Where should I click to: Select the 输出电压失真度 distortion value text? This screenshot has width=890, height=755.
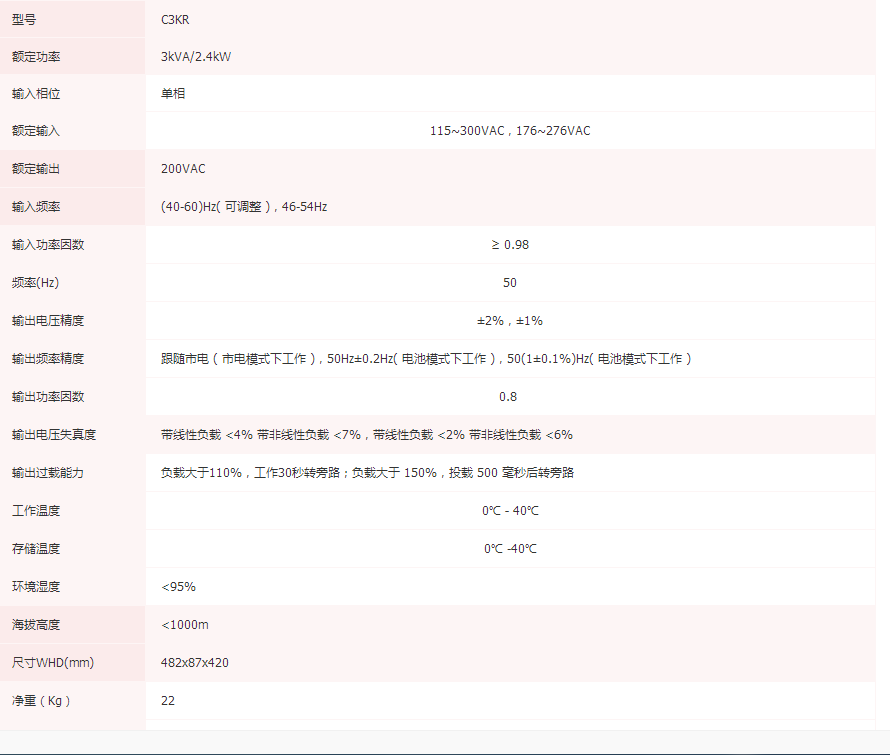tap(366, 435)
